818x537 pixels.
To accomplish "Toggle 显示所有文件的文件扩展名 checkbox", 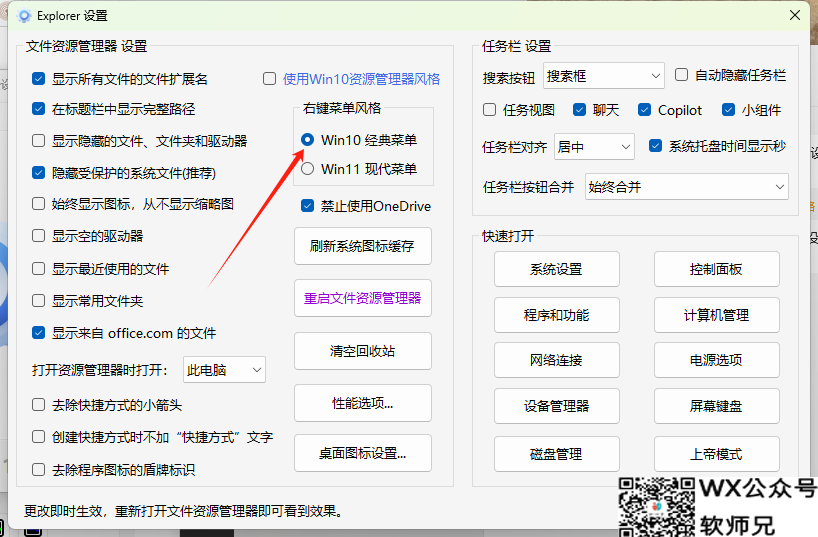I will 39,79.
